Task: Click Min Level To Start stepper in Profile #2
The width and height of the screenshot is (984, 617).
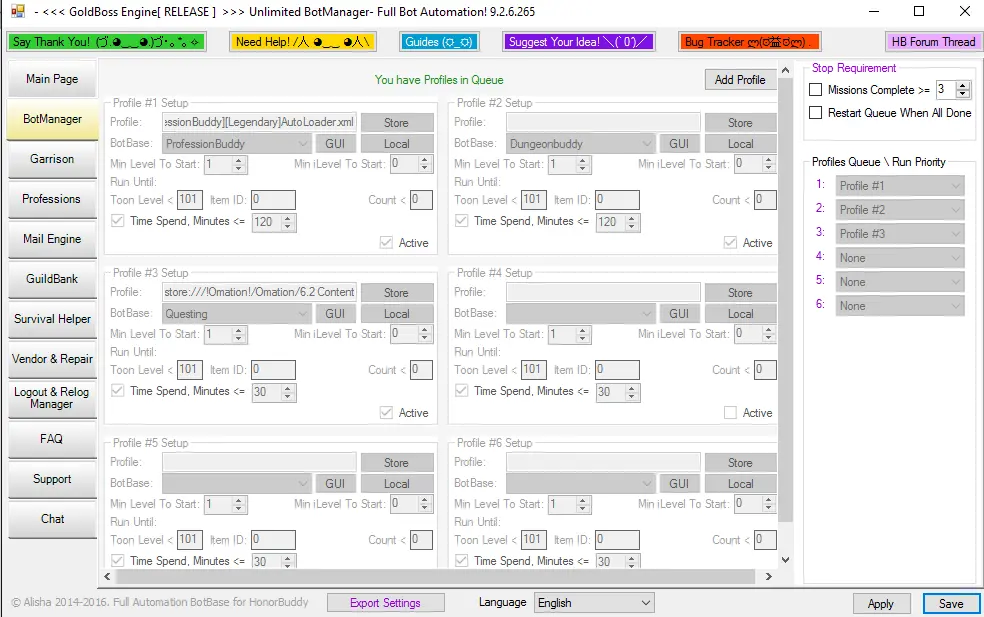Action: 583,164
